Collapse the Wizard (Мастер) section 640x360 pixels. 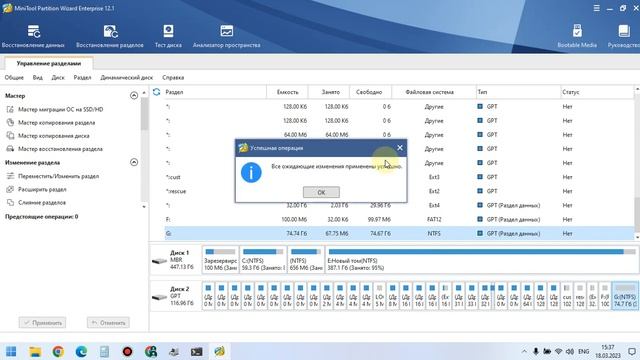[134, 96]
